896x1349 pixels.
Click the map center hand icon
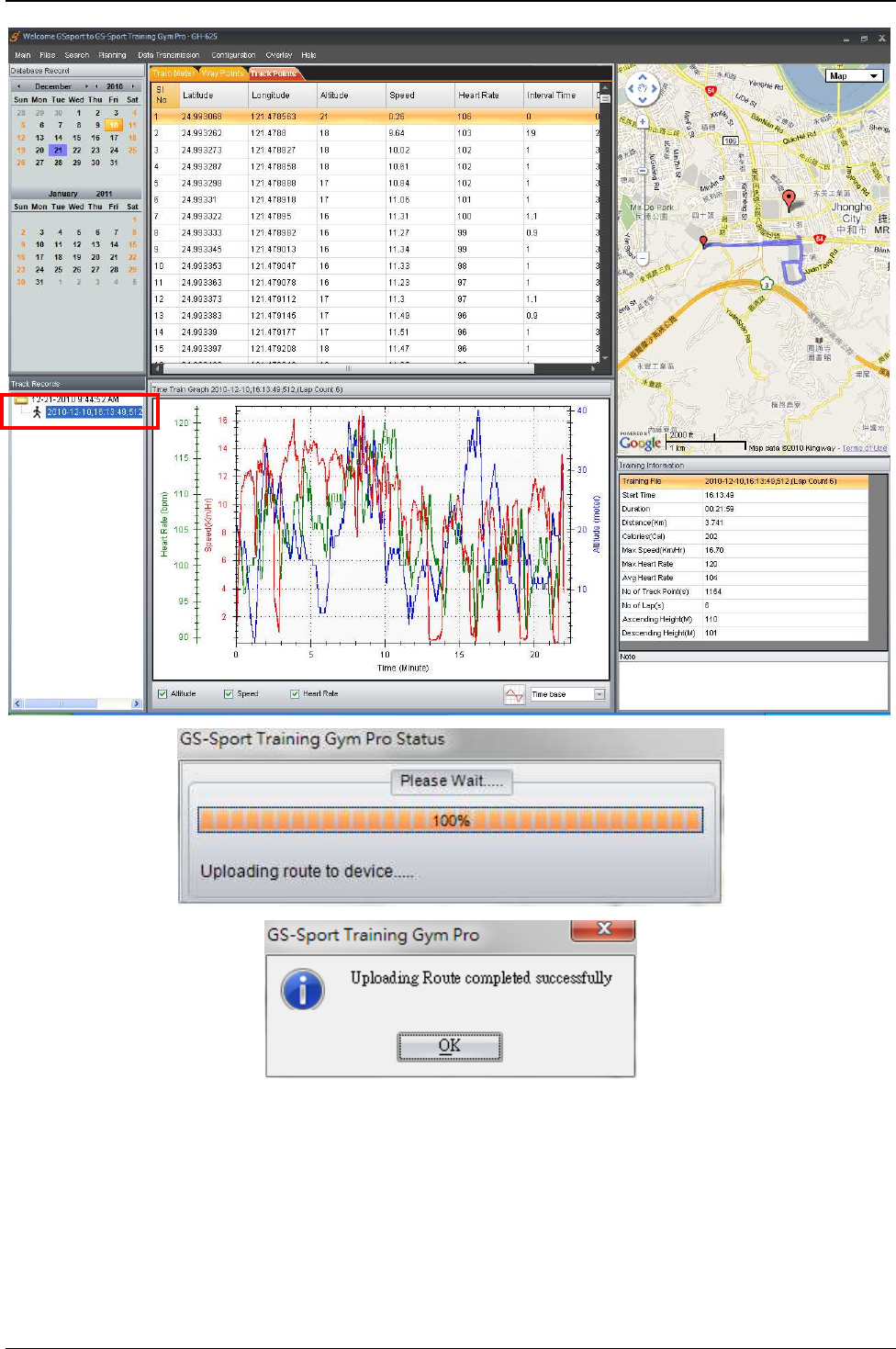point(643,90)
